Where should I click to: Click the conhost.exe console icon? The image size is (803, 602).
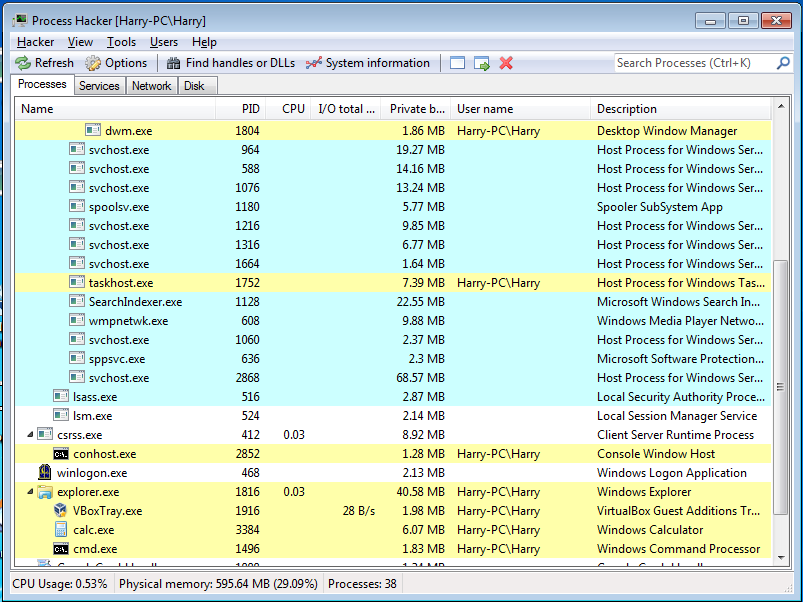61,454
